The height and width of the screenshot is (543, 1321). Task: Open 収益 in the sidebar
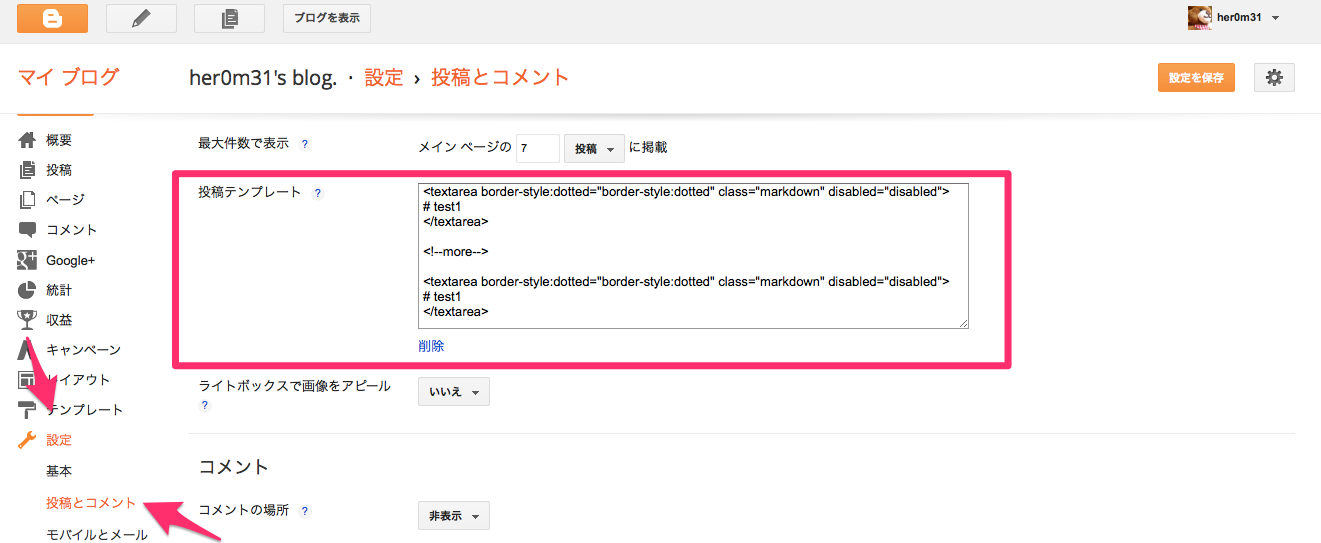(59, 320)
